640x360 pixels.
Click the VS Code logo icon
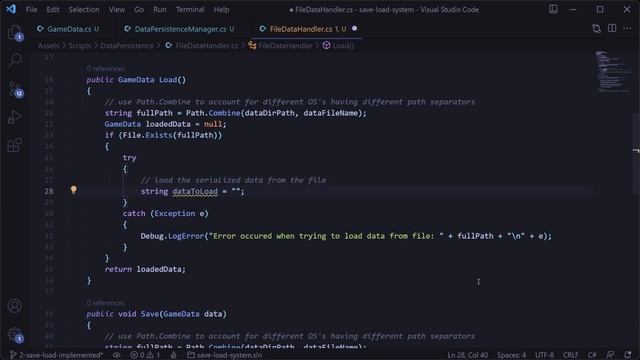(x=11, y=9)
